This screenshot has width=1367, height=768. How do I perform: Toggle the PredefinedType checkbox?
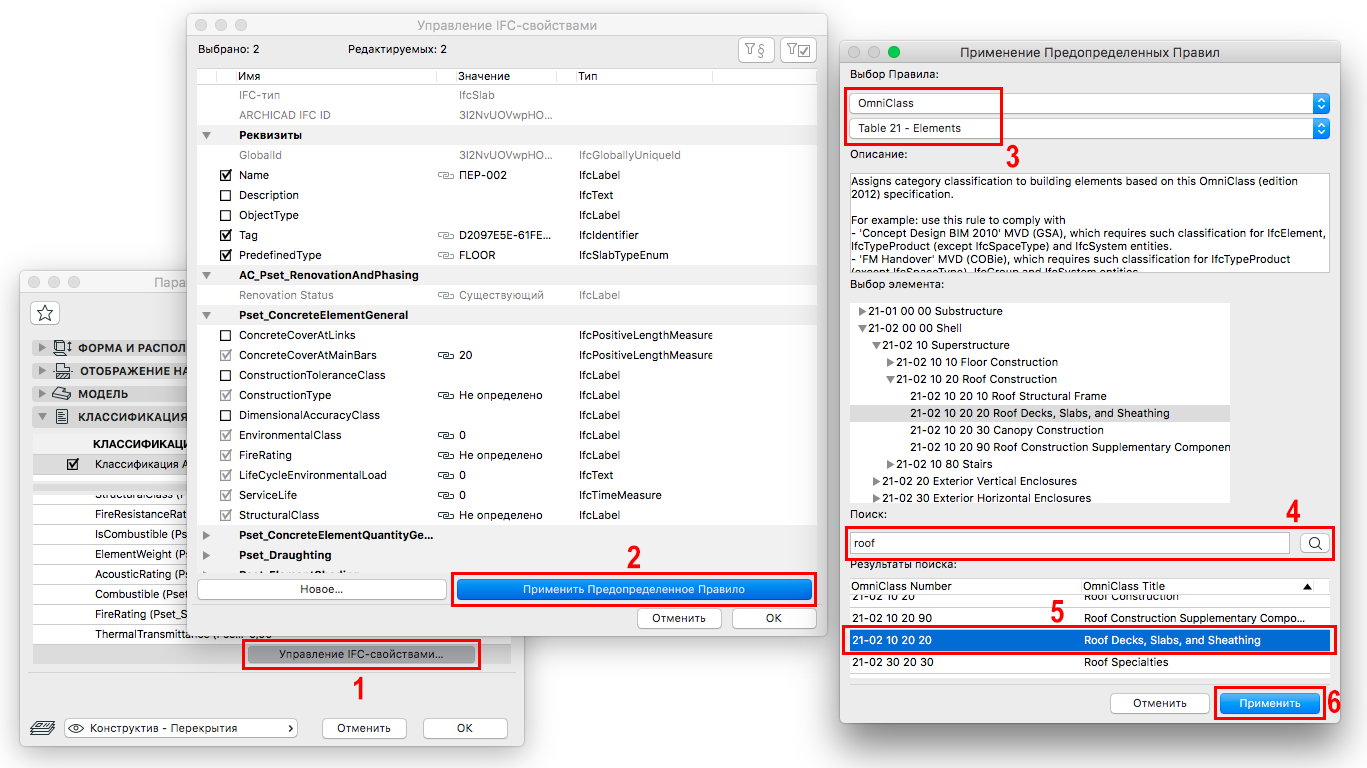pyautogui.click(x=225, y=255)
